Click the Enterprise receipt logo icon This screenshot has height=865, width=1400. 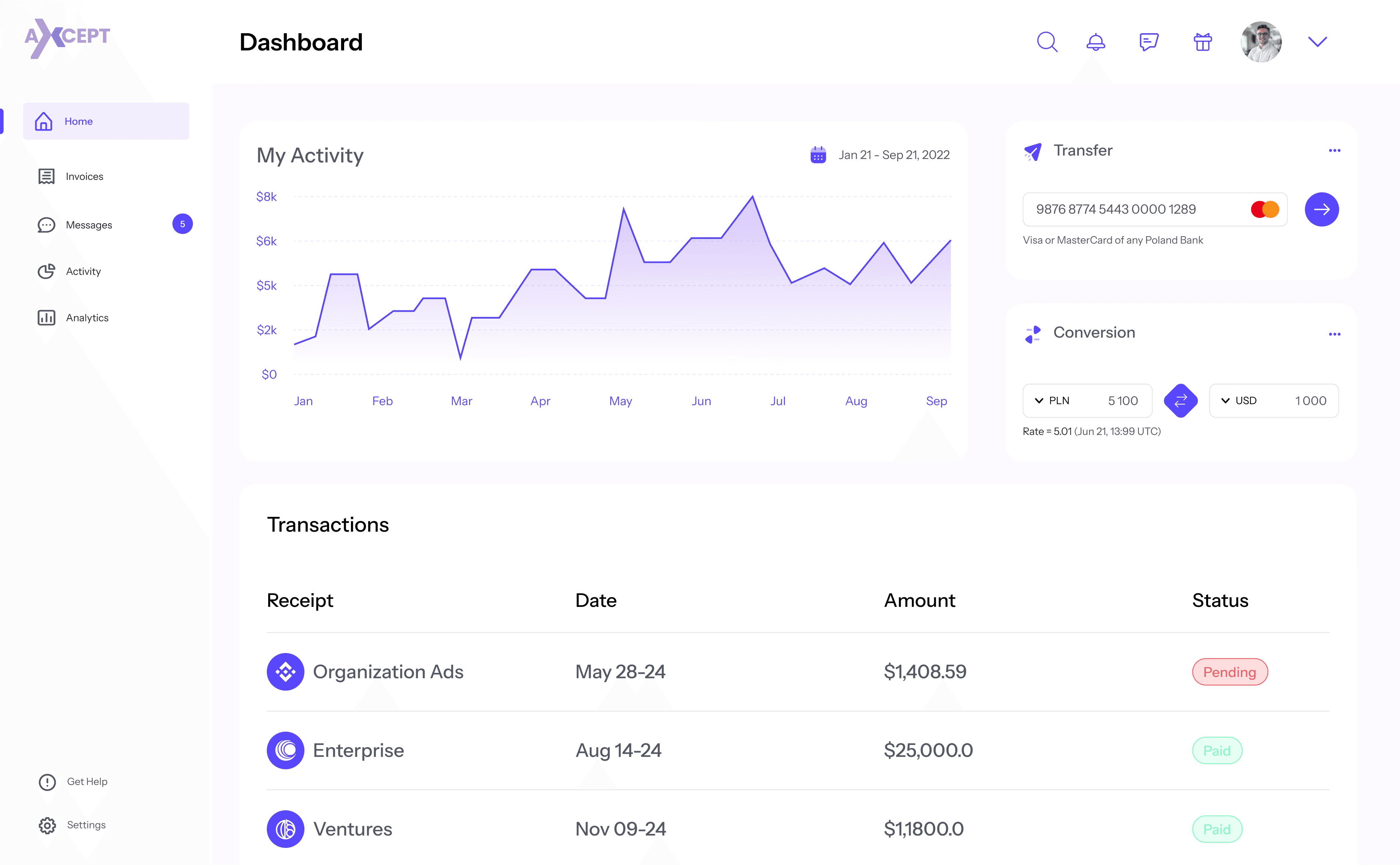pos(285,750)
